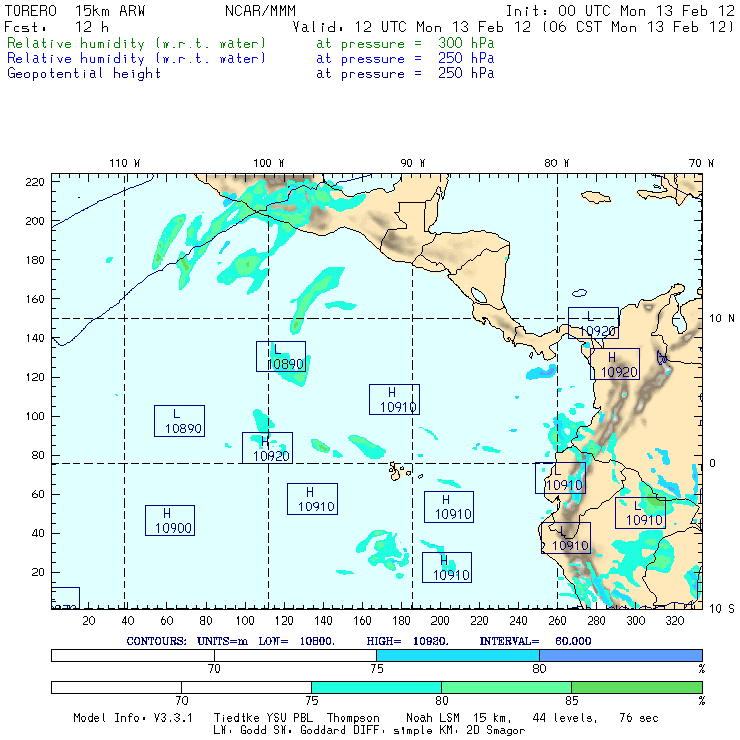
Task: Pick the dark green 85% swatch in lower colorbar
Action: click(636, 688)
